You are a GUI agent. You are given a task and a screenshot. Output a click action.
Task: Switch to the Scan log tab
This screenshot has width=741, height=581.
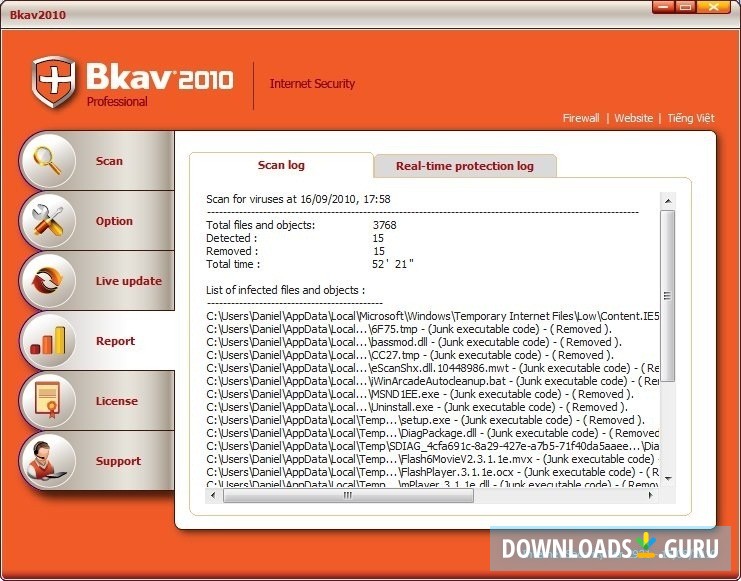click(x=281, y=165)
